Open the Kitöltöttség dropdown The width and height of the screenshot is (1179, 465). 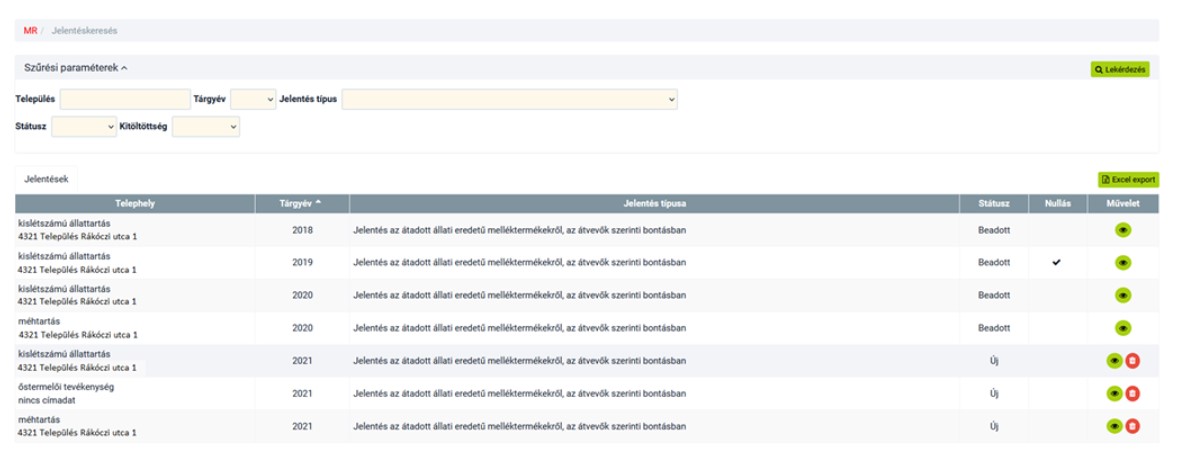[206, 127]
